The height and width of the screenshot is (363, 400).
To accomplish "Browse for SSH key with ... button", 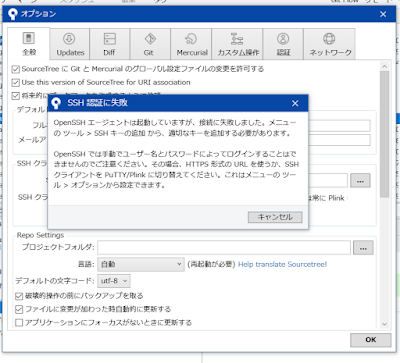I will 360,181.
